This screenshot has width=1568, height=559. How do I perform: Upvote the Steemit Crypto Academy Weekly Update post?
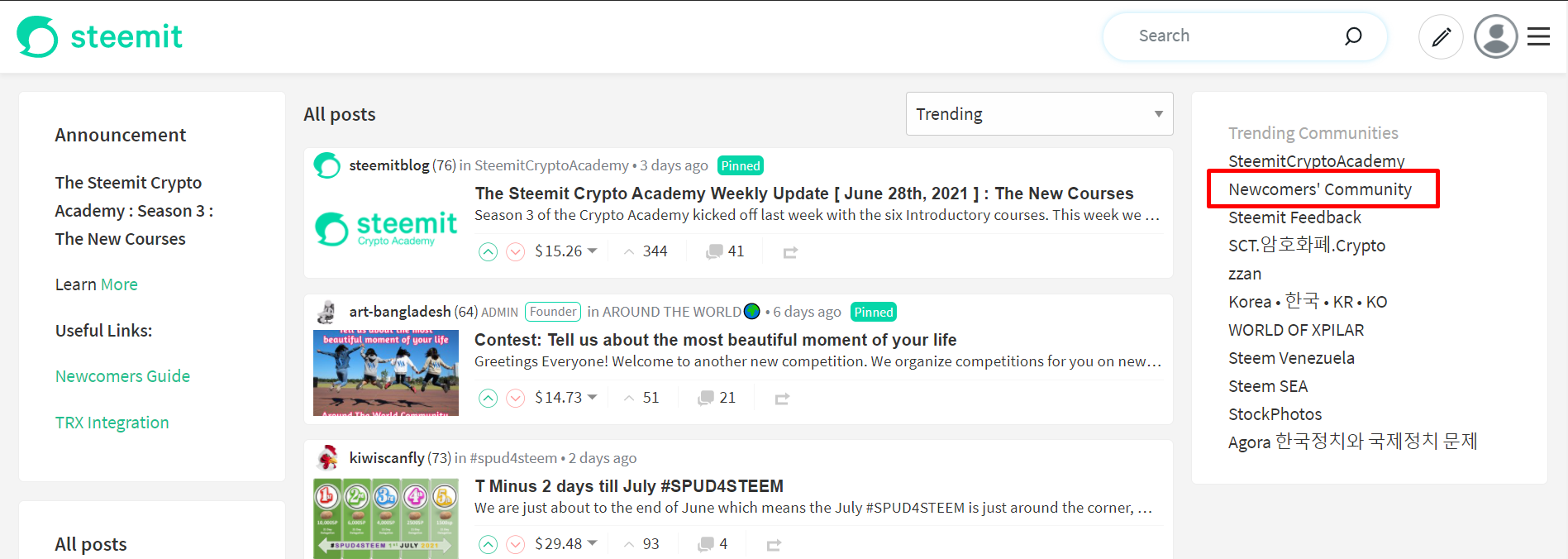point(489,251)
